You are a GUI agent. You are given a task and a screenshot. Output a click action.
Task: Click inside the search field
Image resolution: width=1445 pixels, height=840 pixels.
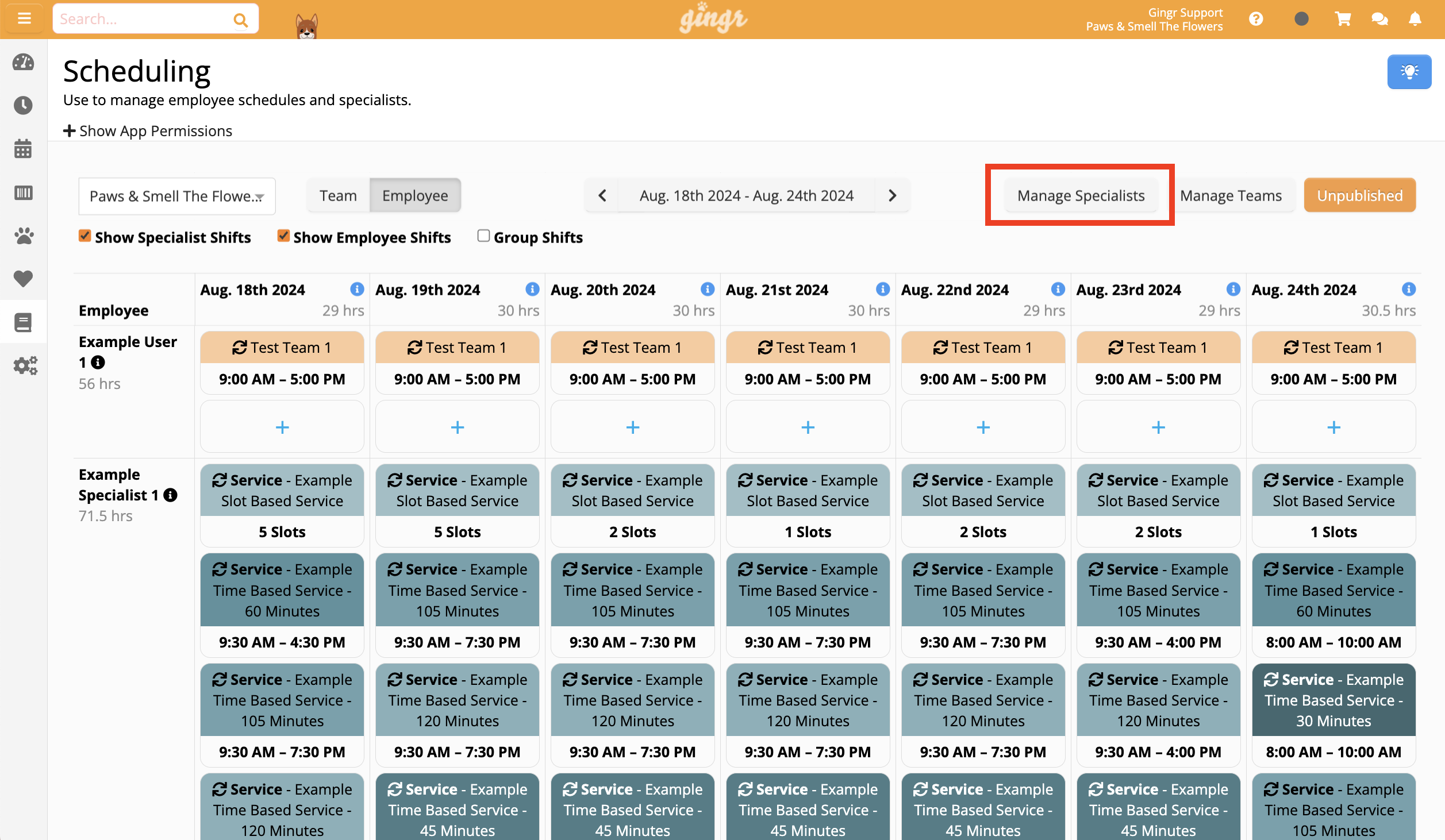(x=144, y=18)
